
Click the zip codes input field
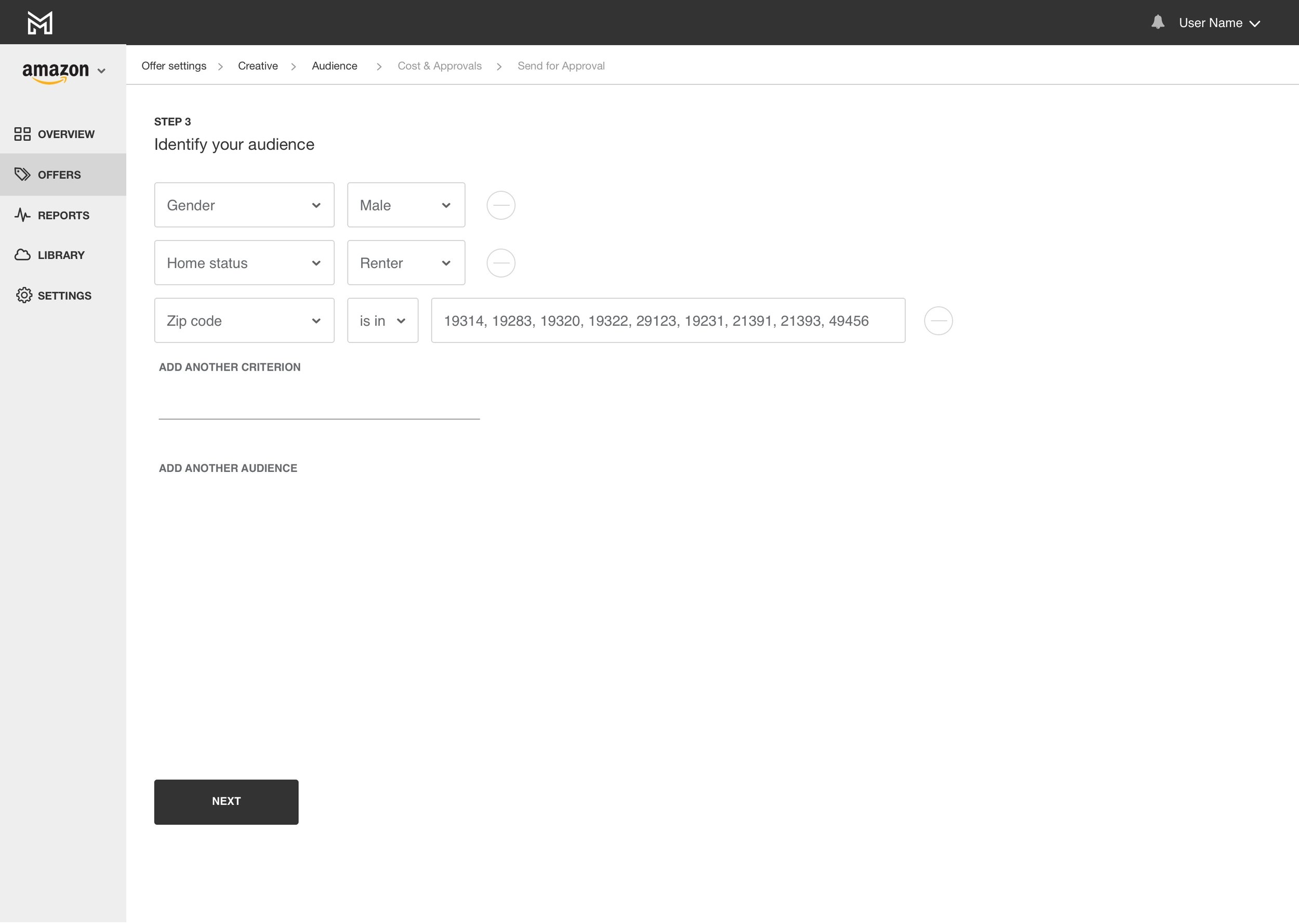(x=668, y=321)
